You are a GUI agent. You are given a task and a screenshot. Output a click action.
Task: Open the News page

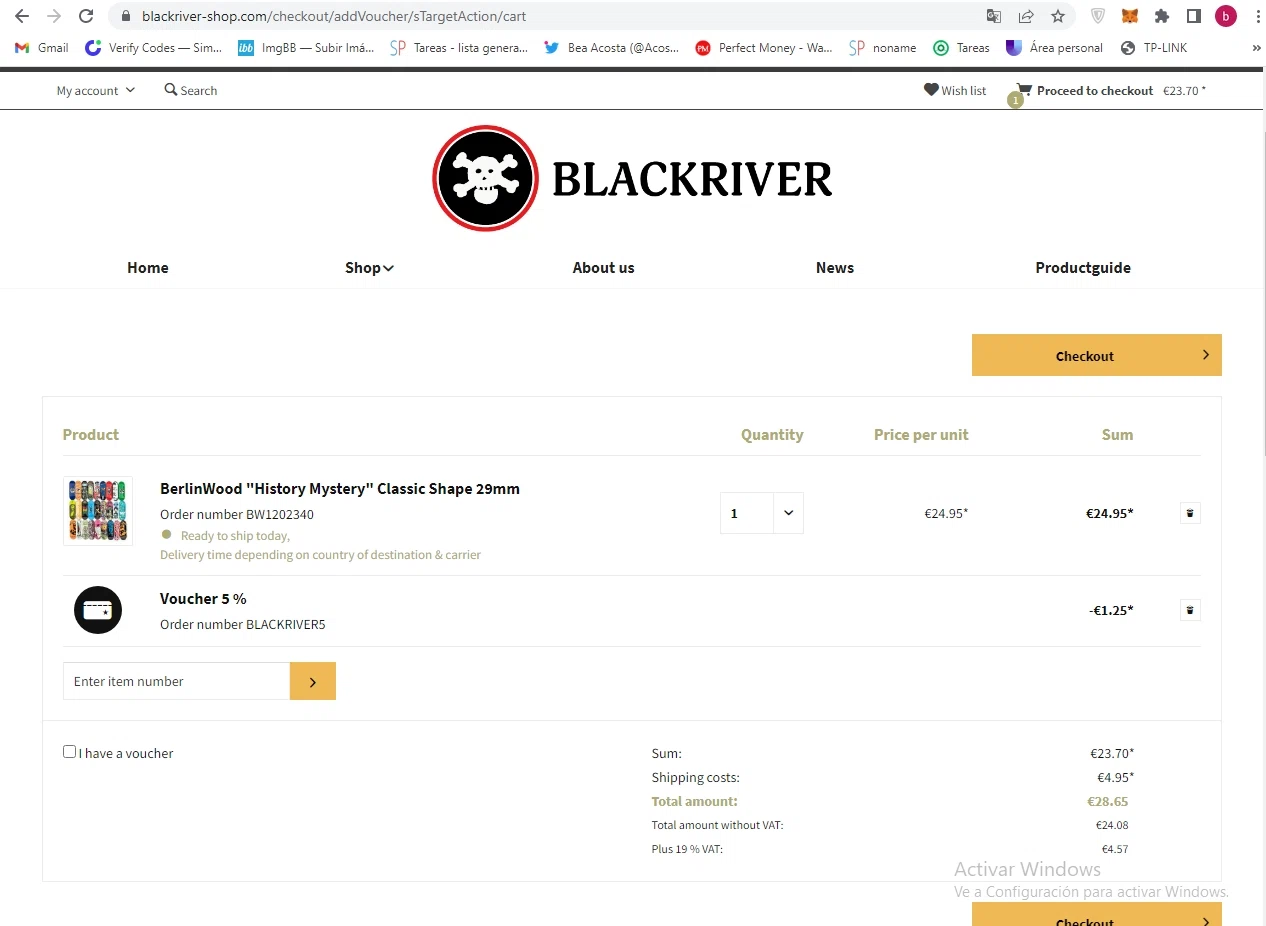point(835,268)
